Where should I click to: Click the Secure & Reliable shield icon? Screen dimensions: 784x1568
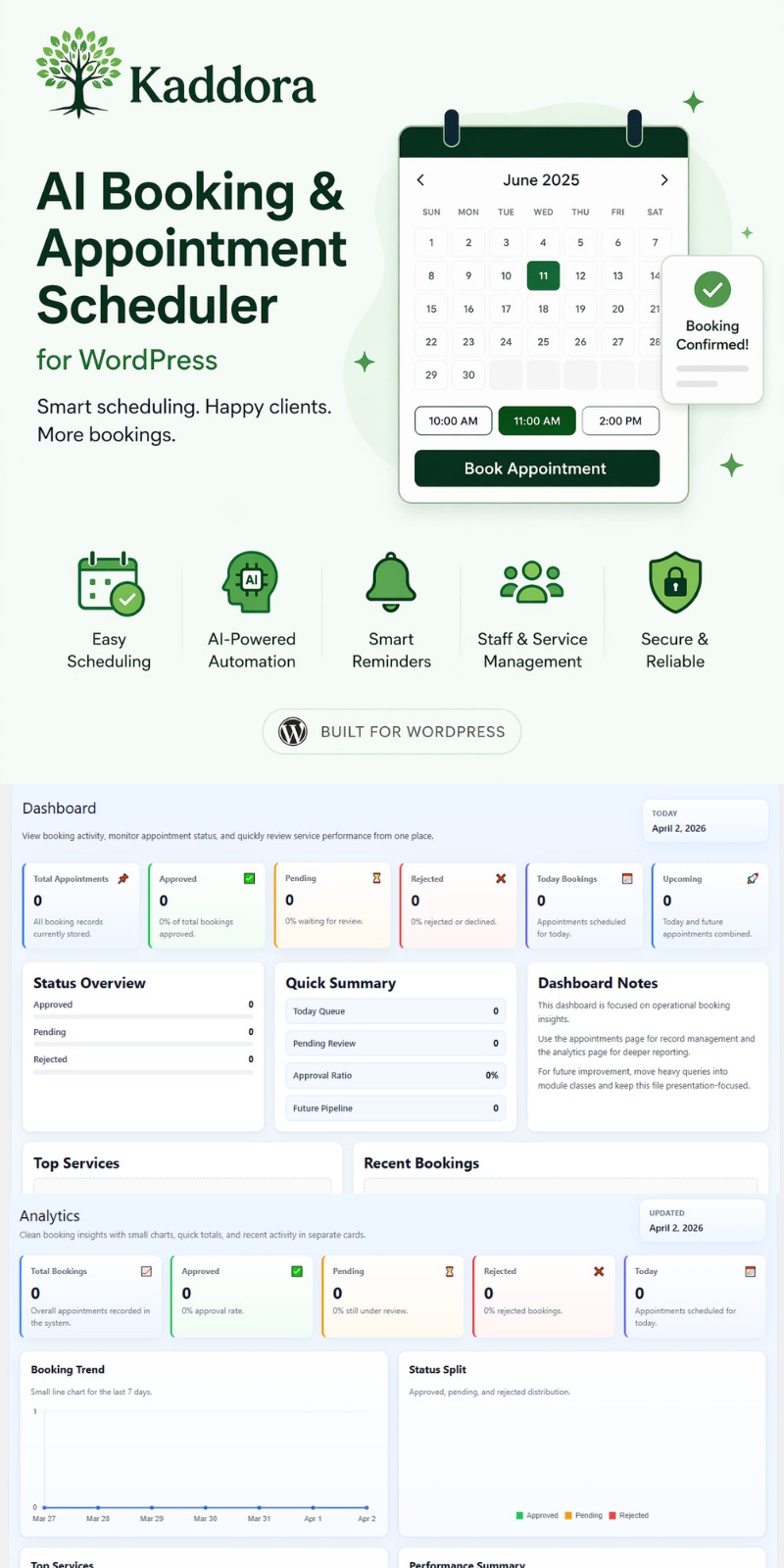pyautogui.click(x=675, y=582)
